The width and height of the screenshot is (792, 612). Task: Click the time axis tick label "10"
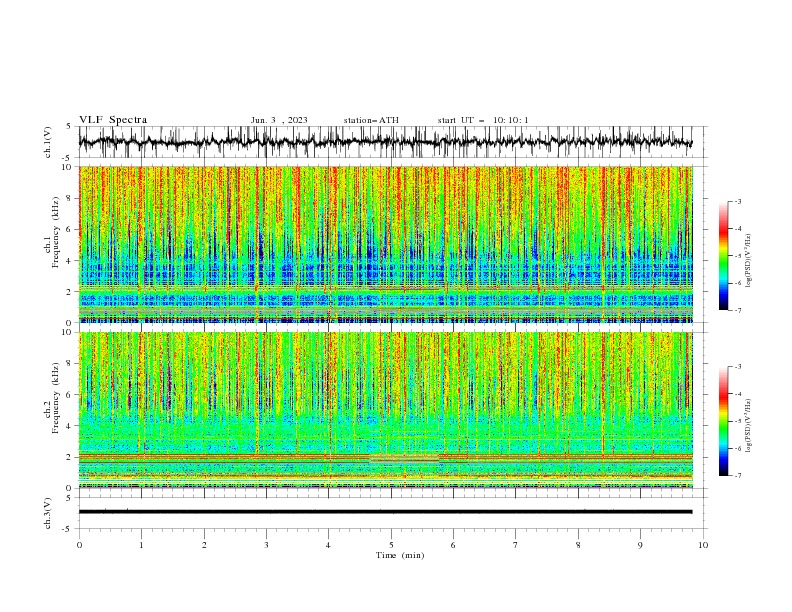tap(703, 545)
